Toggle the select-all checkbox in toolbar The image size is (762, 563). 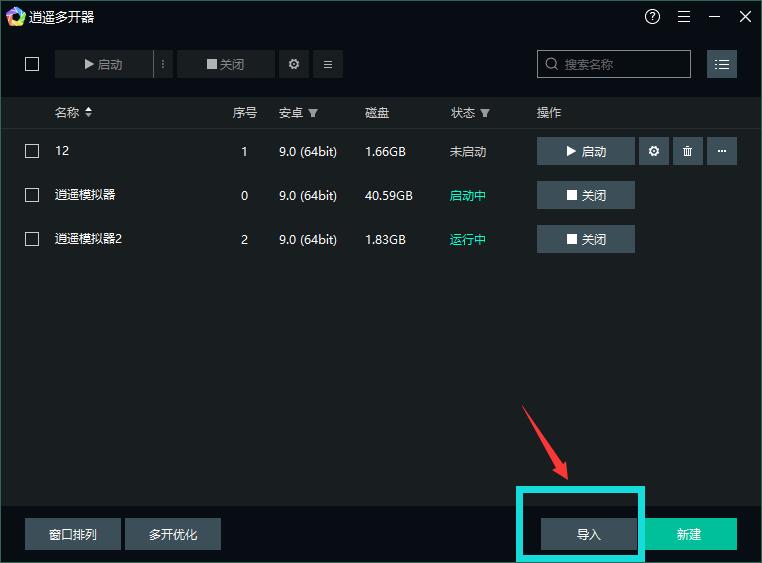(x=32, y=64)
